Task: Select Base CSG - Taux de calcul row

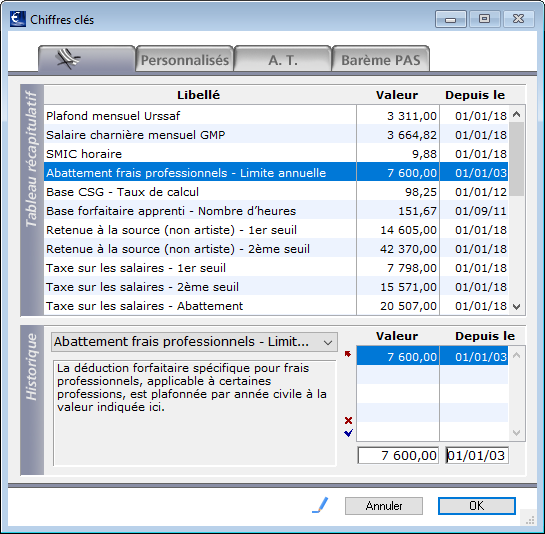Action: 276,192
